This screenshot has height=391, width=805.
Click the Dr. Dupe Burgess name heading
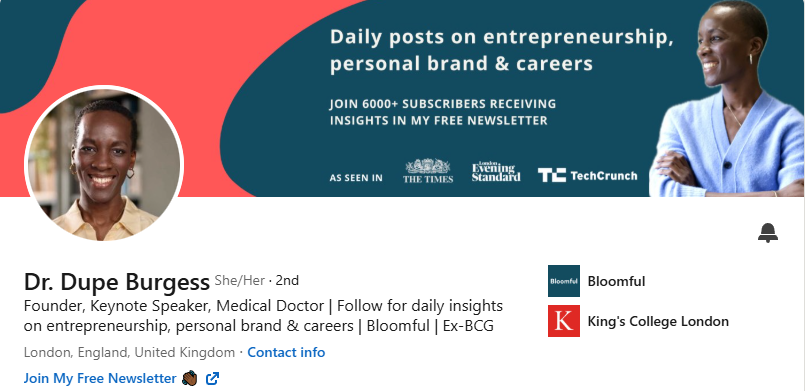117,282
